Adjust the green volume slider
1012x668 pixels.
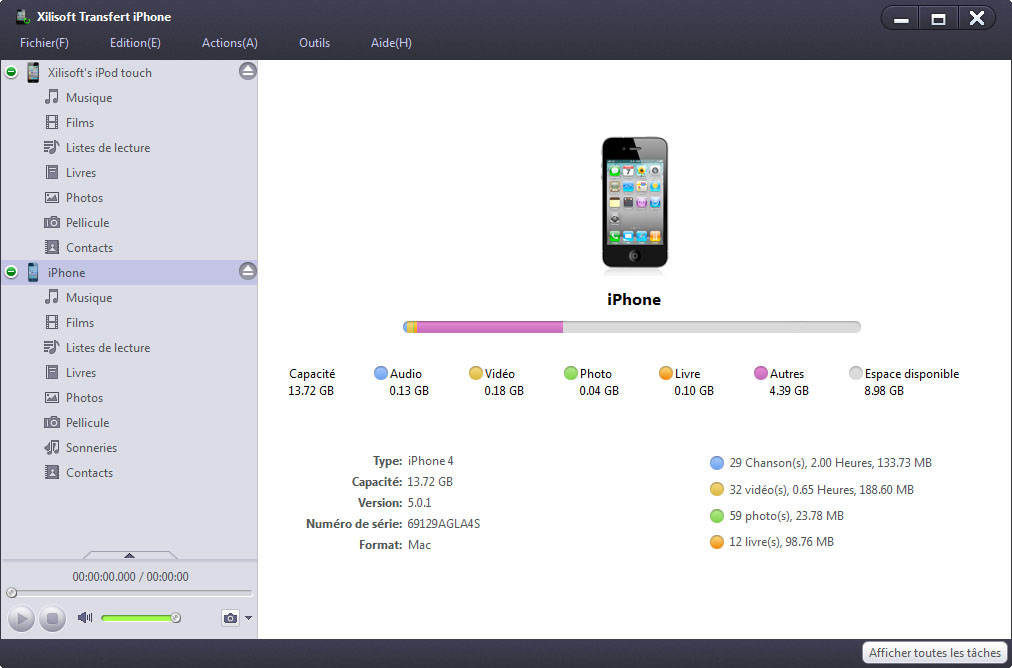141,618
